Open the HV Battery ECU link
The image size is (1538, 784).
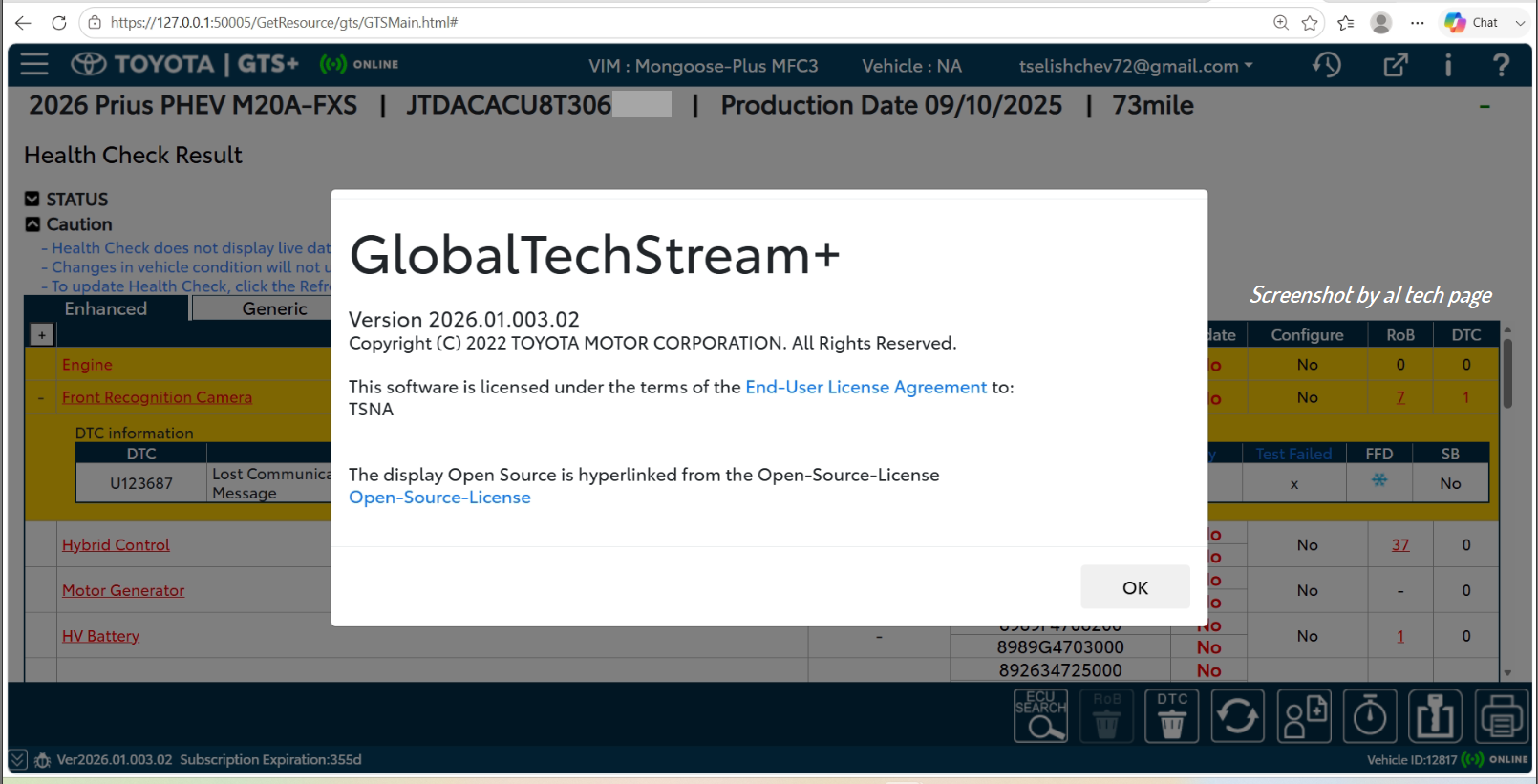point(100,636)
